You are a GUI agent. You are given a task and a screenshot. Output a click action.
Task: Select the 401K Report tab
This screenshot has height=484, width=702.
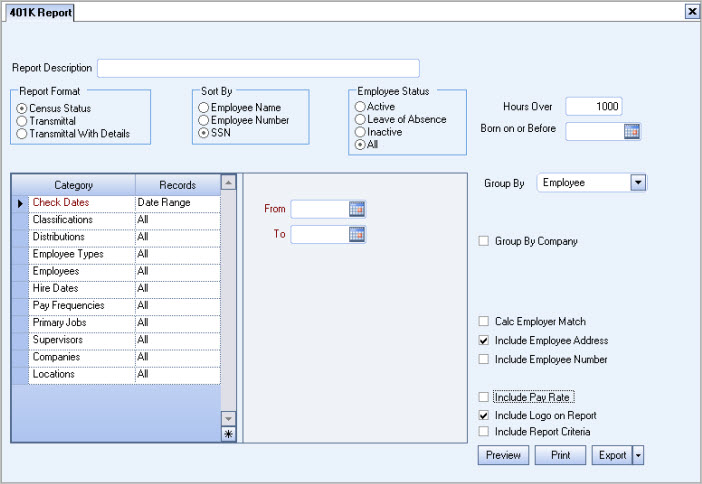point(42,12)
